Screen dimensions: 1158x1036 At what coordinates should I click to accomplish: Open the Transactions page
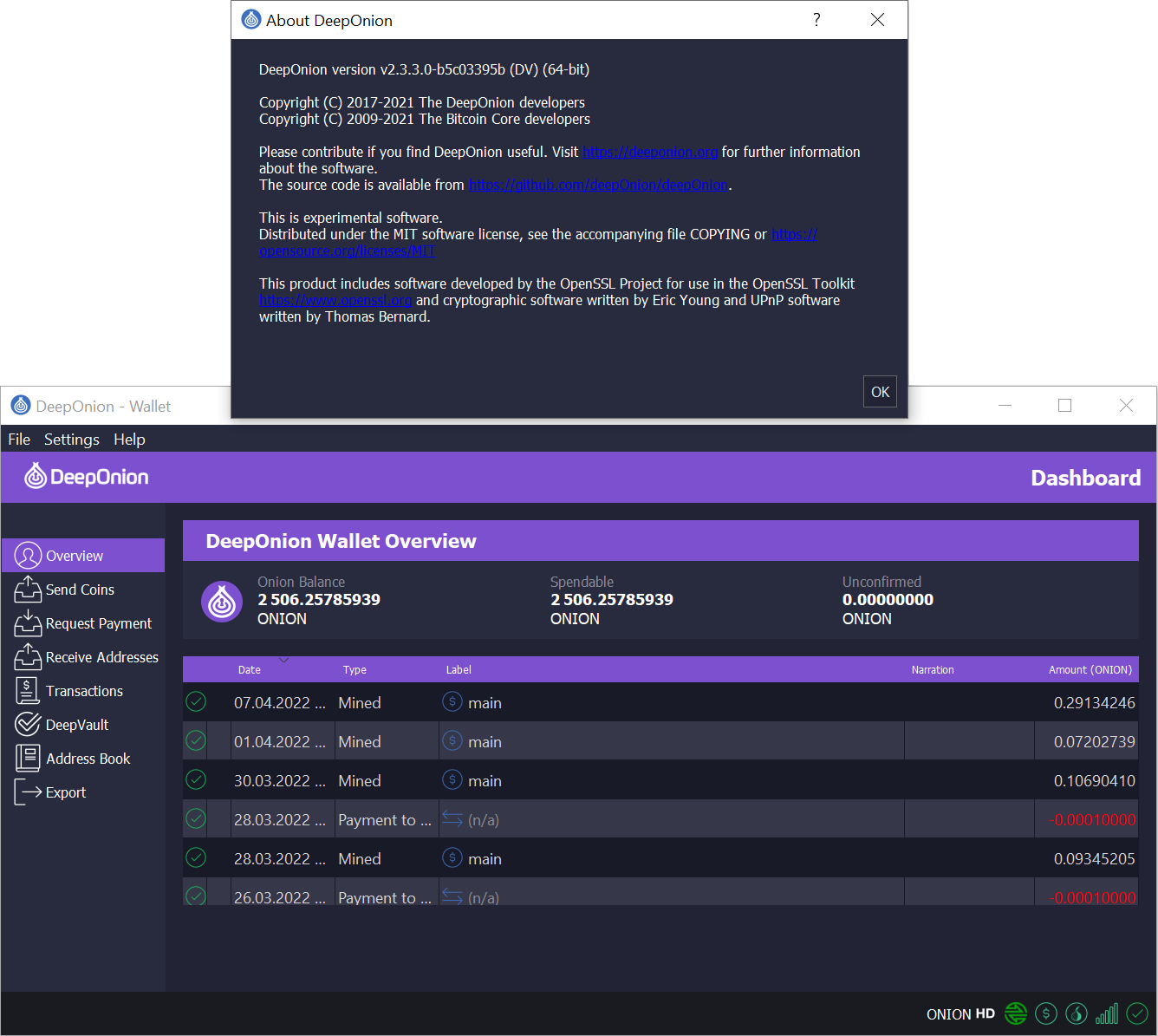83,691
